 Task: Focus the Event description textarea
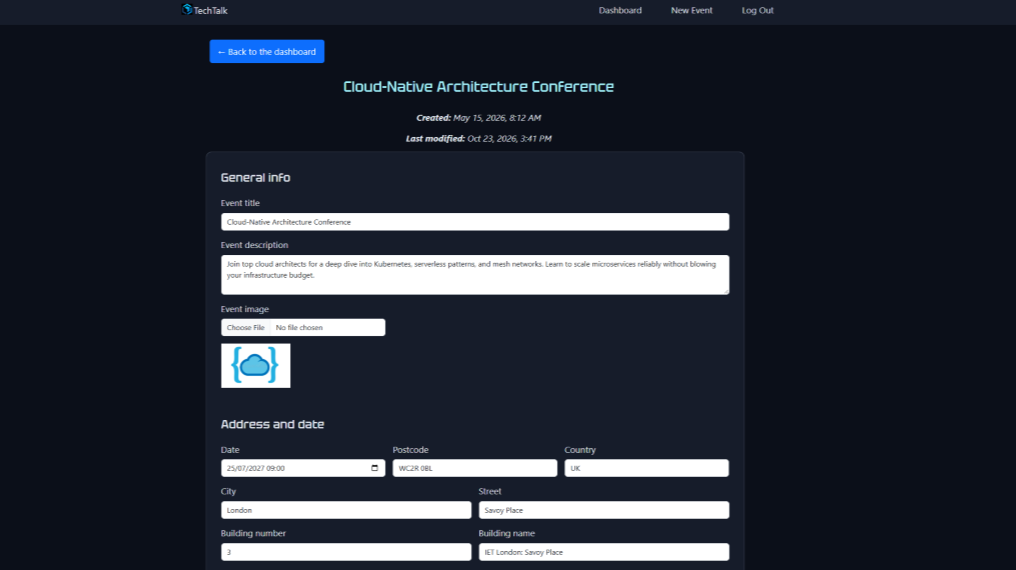coord(475,275)
